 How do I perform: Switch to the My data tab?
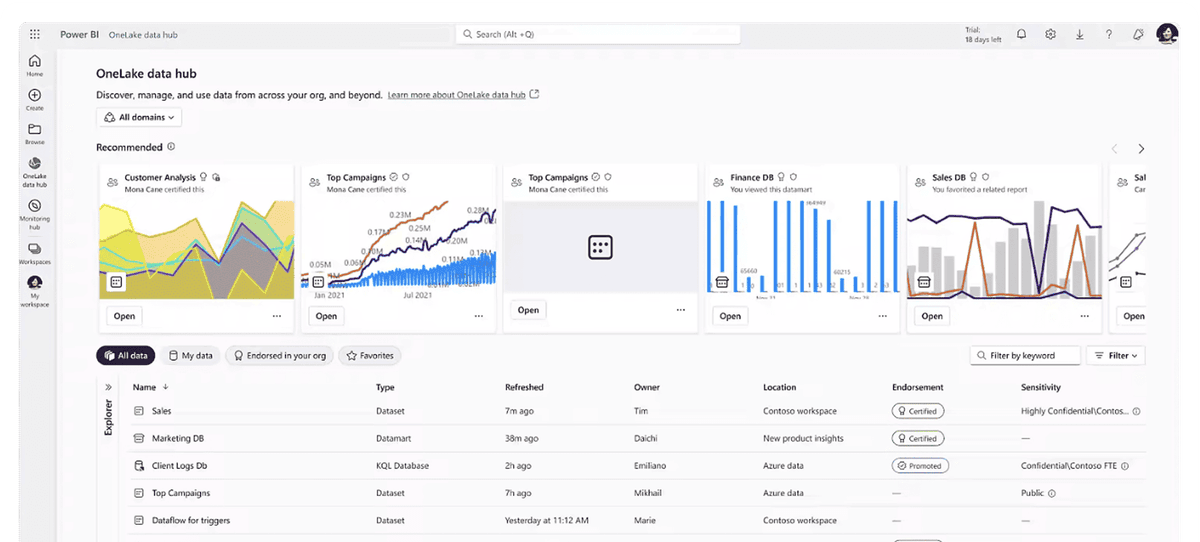[190, 355]
